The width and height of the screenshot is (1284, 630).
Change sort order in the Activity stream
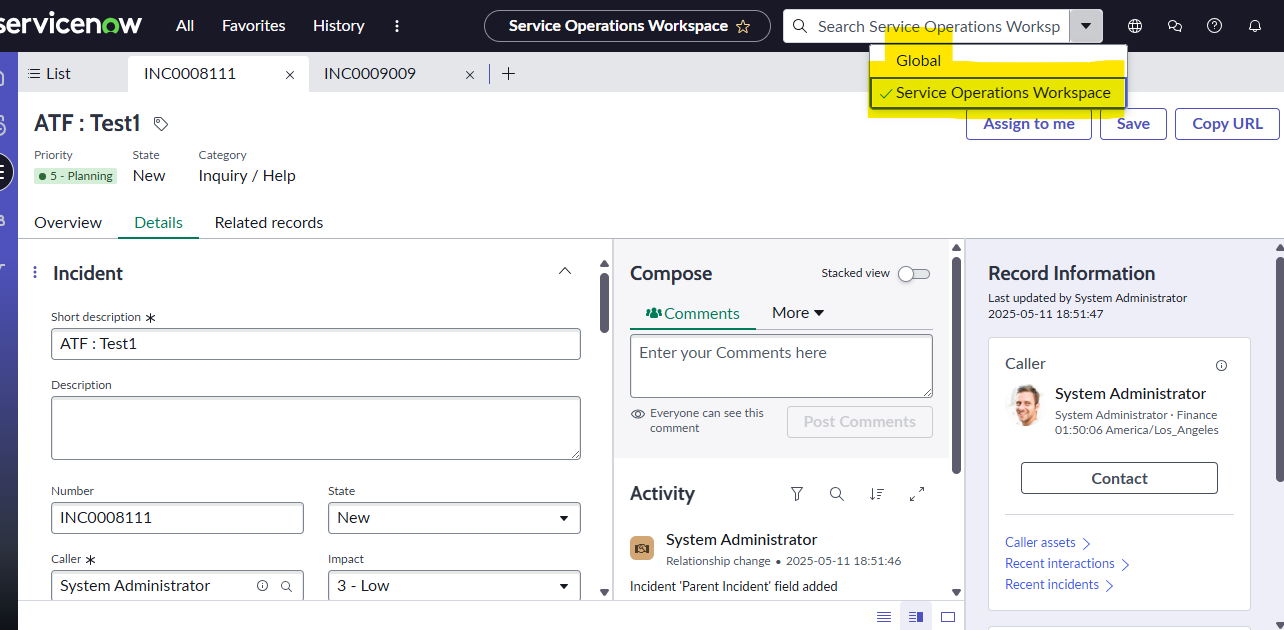coord(876,493)
